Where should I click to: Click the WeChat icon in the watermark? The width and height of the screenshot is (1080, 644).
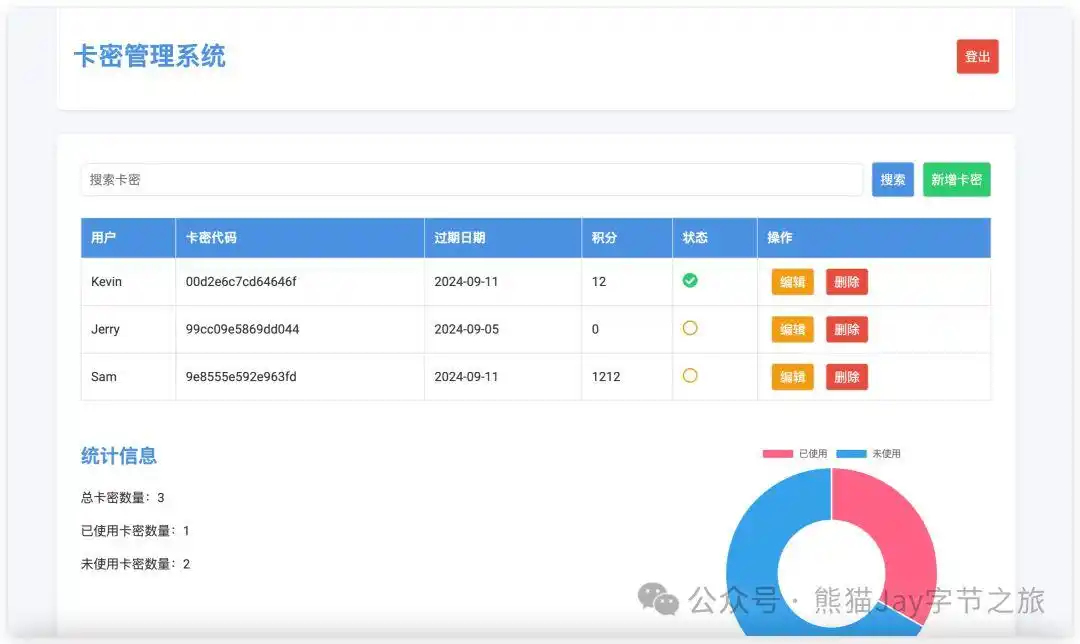pos(655,596)
